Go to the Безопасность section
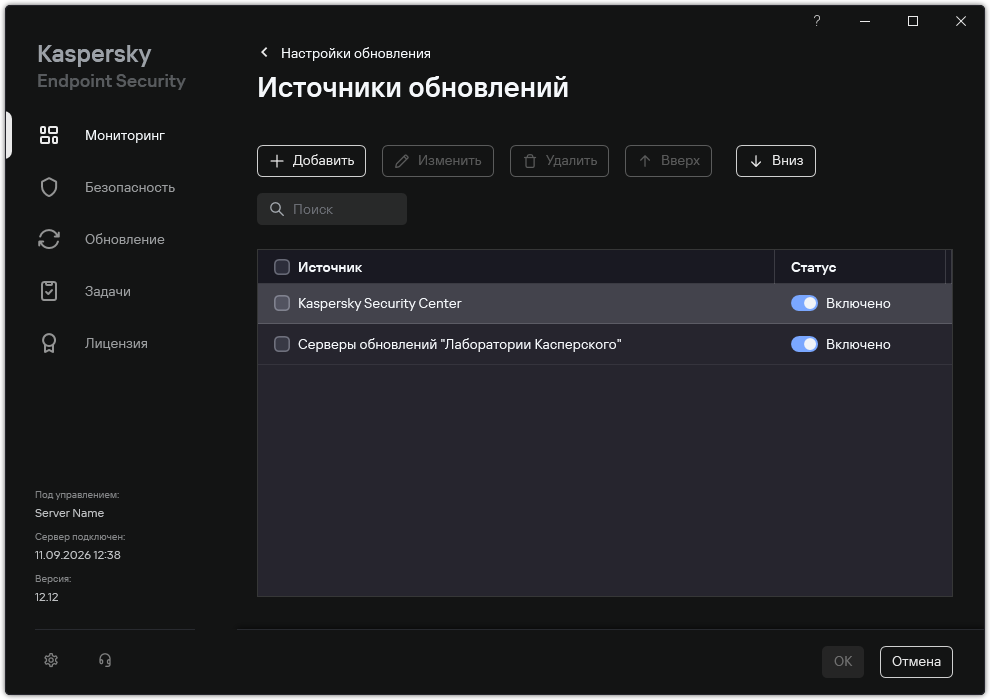Viewport: 990px width, 700px height. click(129, 187)
